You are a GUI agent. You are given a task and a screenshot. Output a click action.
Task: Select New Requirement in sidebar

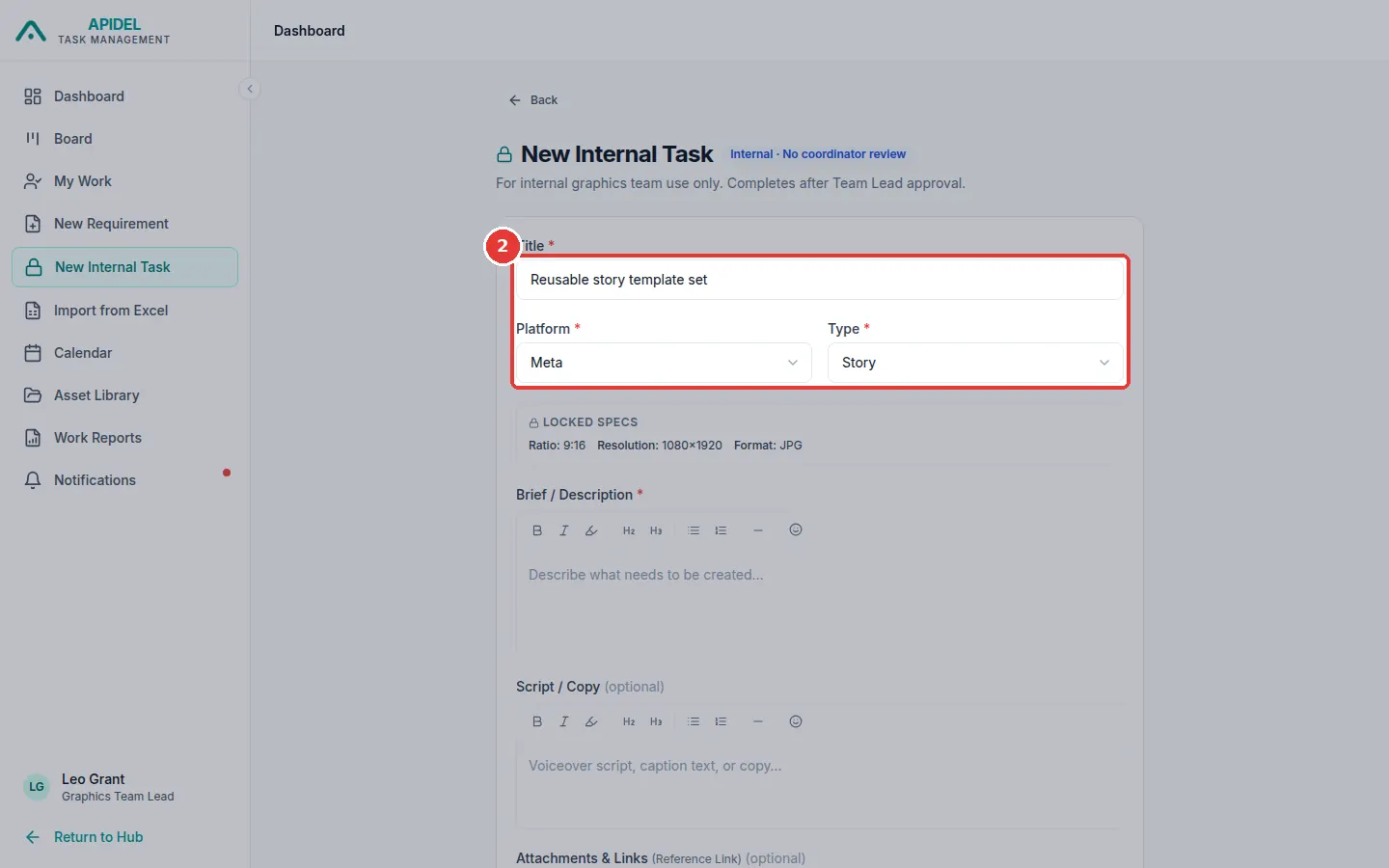click(x=124, y=224)
